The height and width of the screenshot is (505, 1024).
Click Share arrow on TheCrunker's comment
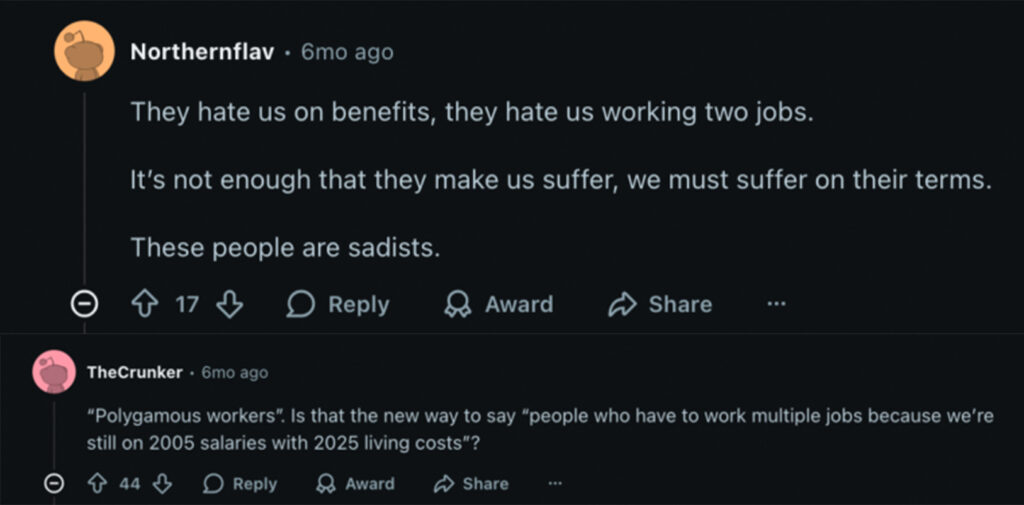(443, 484)
